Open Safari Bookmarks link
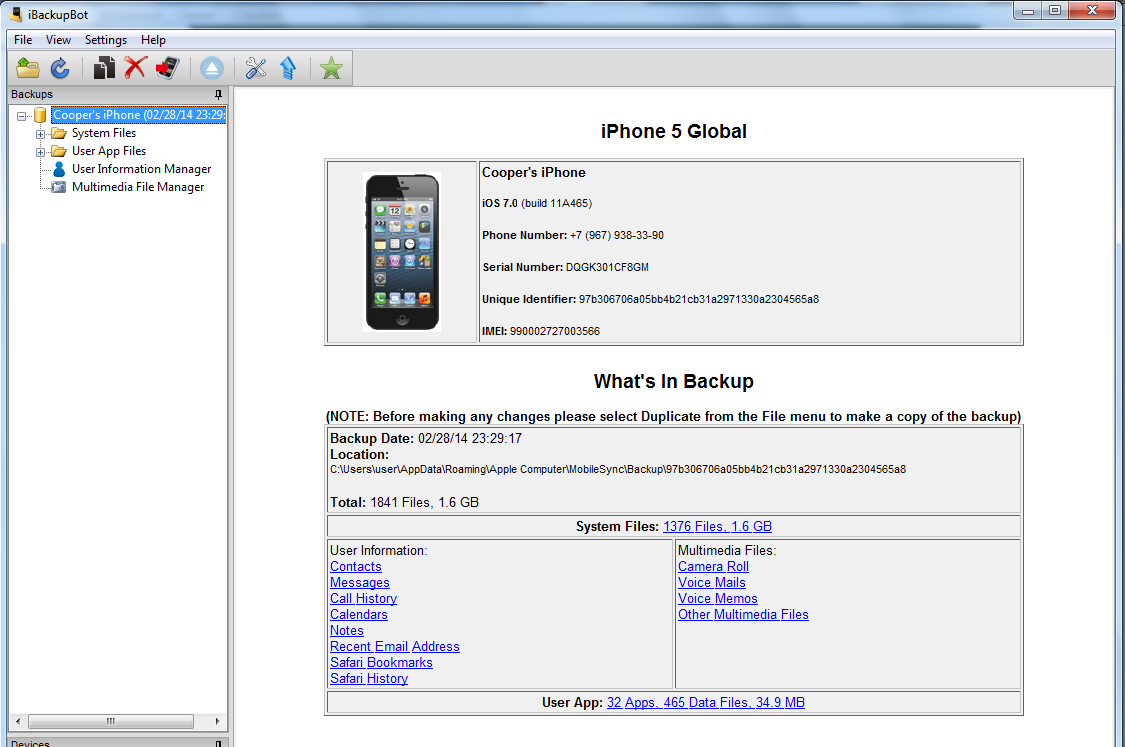The height and width of the screenshot is (747, 1125). click(x=381, y=662)
